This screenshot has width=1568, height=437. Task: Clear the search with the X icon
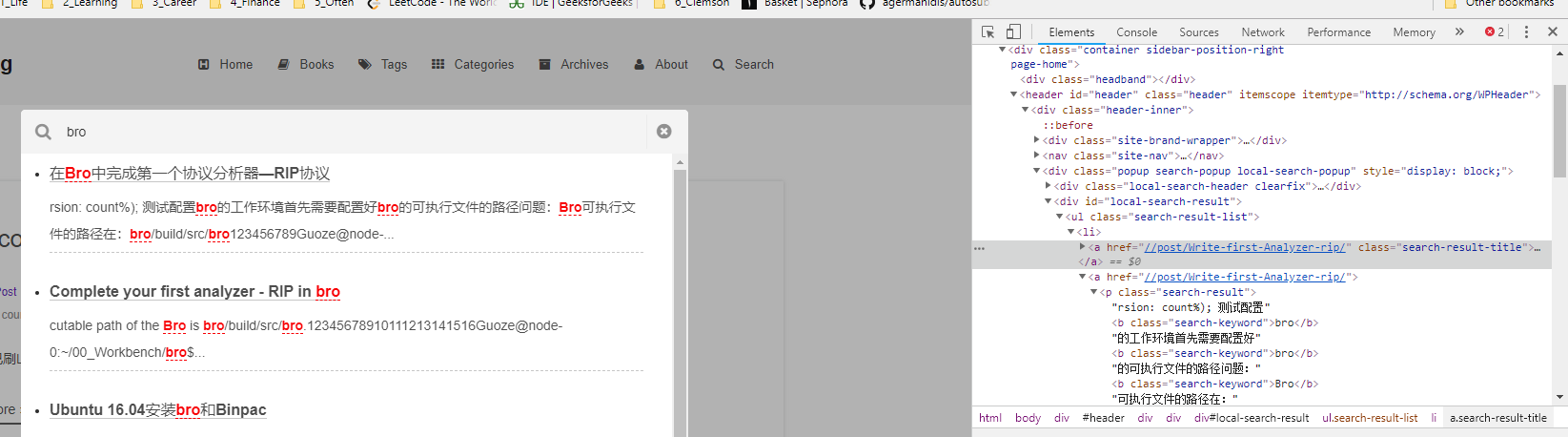pos(664,132)
